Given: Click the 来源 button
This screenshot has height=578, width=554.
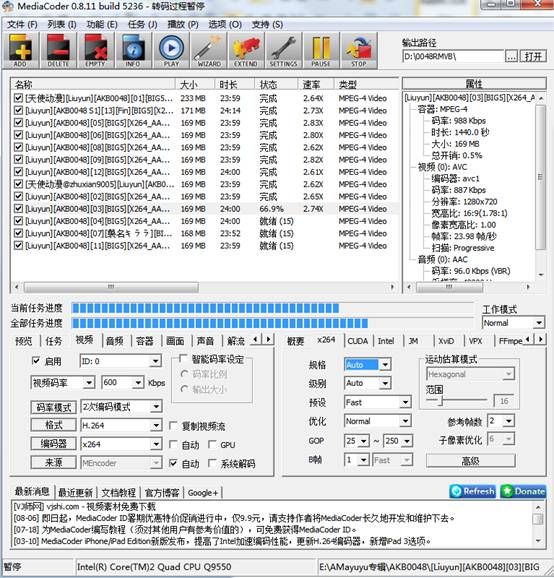Looking at the screenshot, I should coord(53,462).
